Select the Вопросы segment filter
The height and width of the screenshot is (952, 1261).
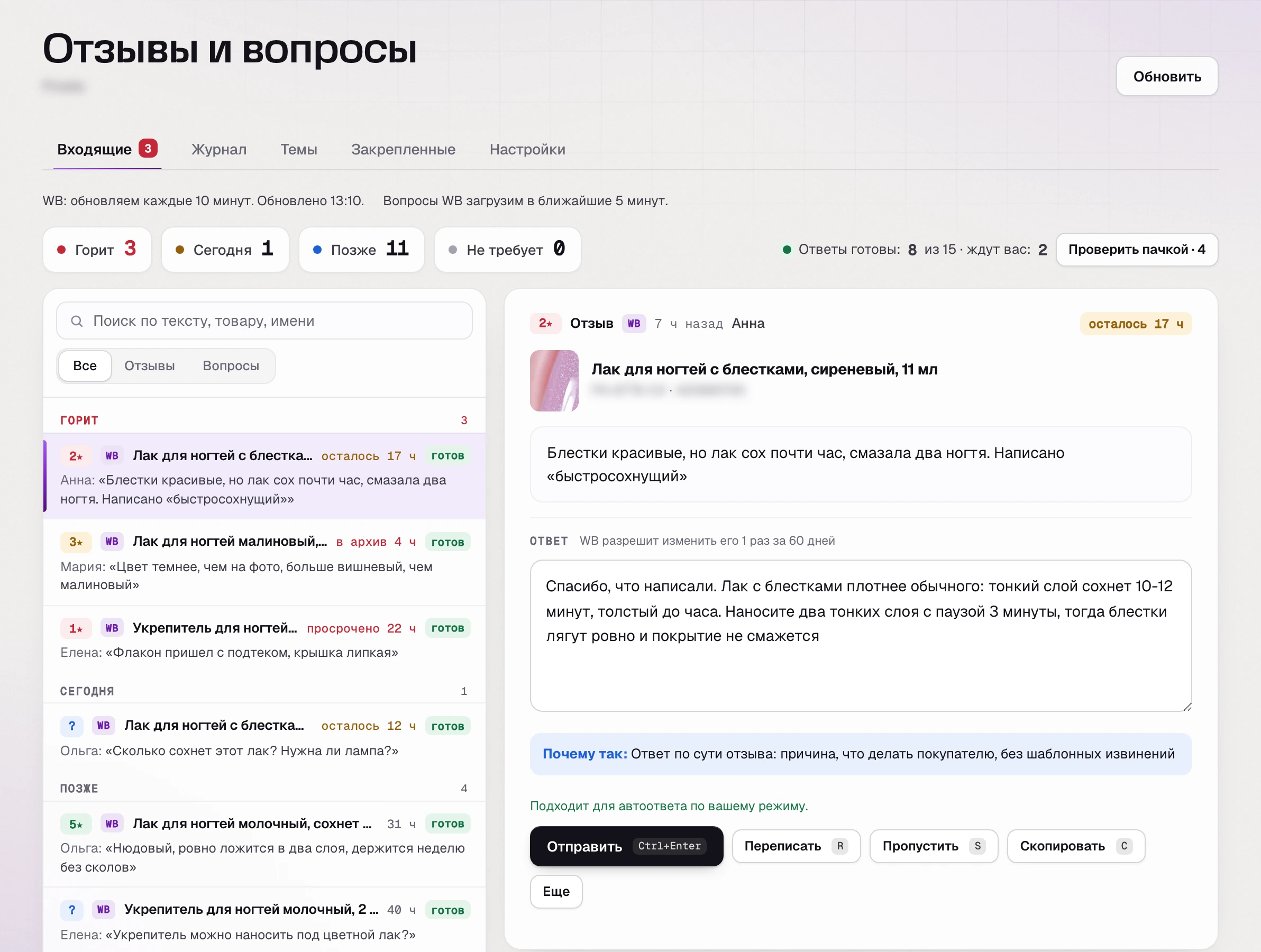click(x=231, y=366)
